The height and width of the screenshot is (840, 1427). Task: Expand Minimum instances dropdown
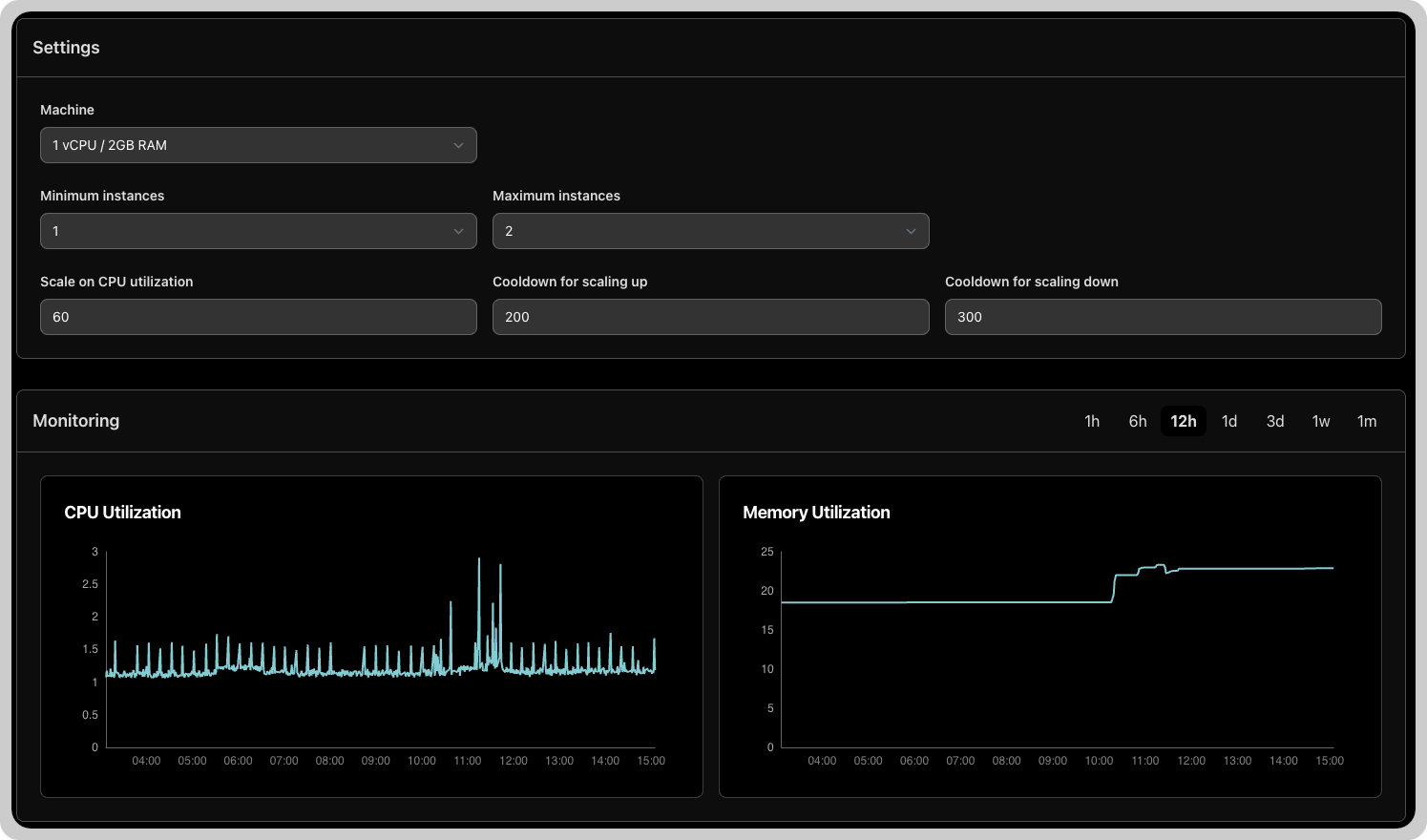258,231
